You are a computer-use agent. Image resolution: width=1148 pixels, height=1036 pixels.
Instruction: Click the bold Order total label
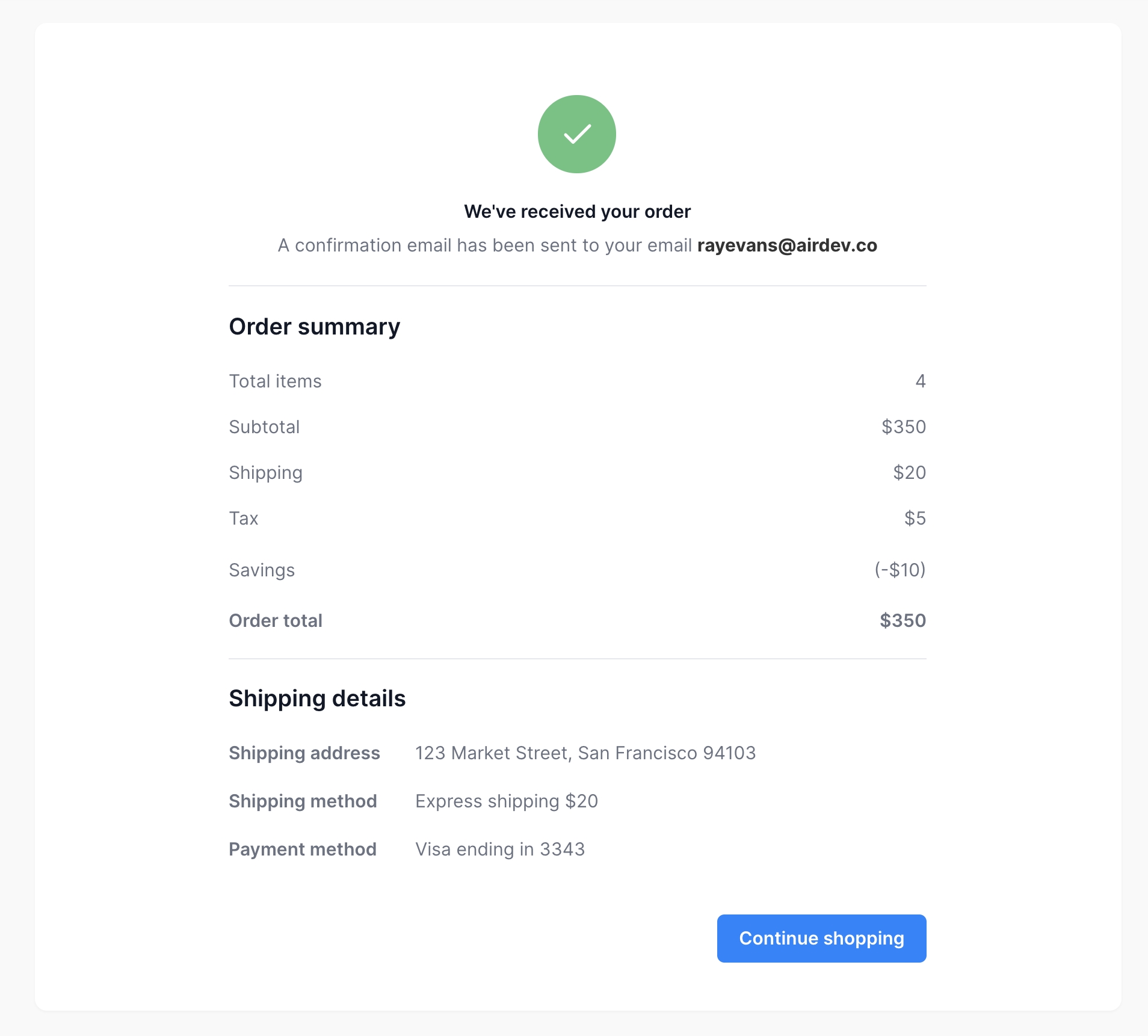[x=276, y=621]
